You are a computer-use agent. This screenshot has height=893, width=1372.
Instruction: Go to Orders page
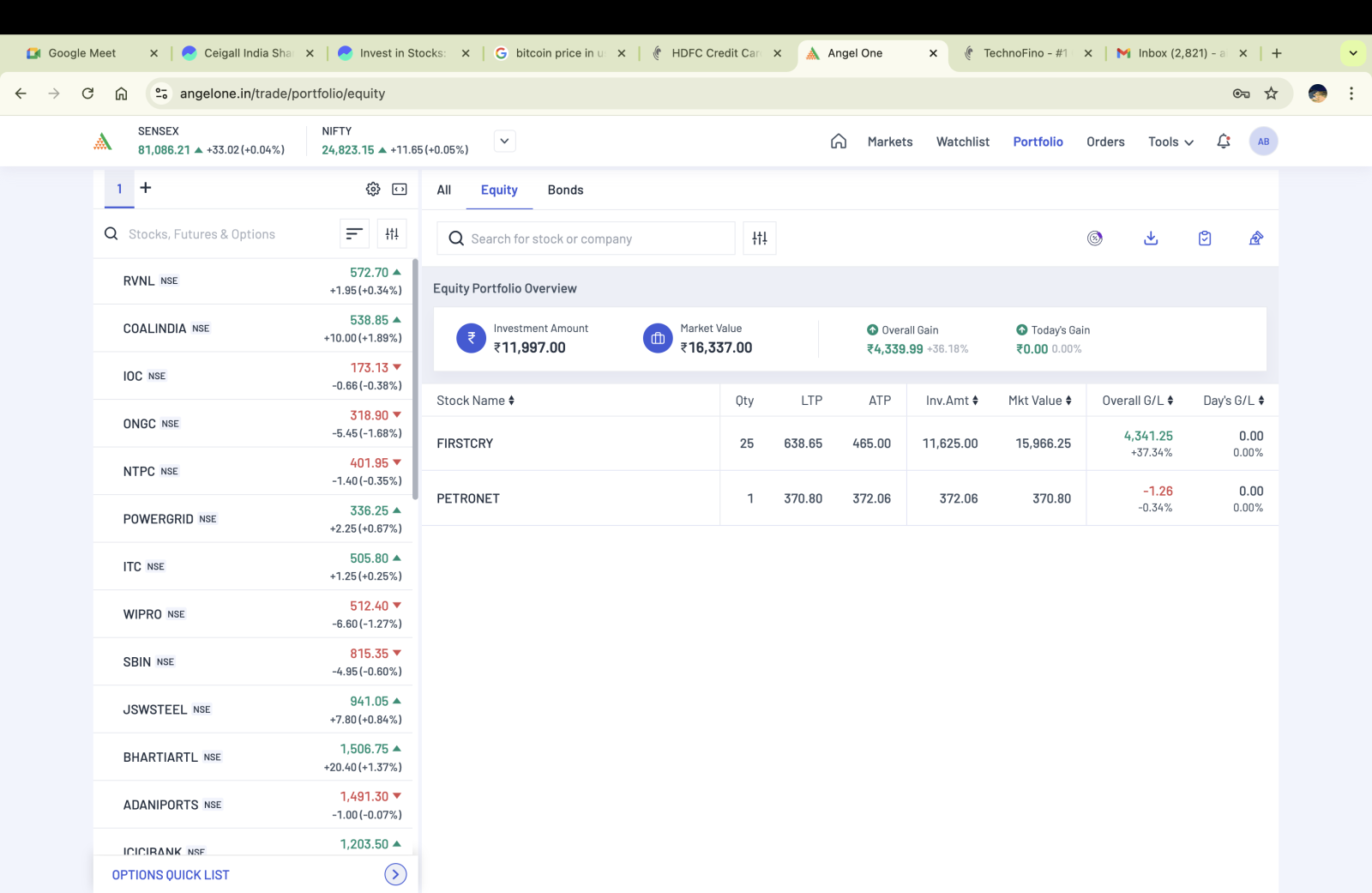click(x=1105, y=142)
